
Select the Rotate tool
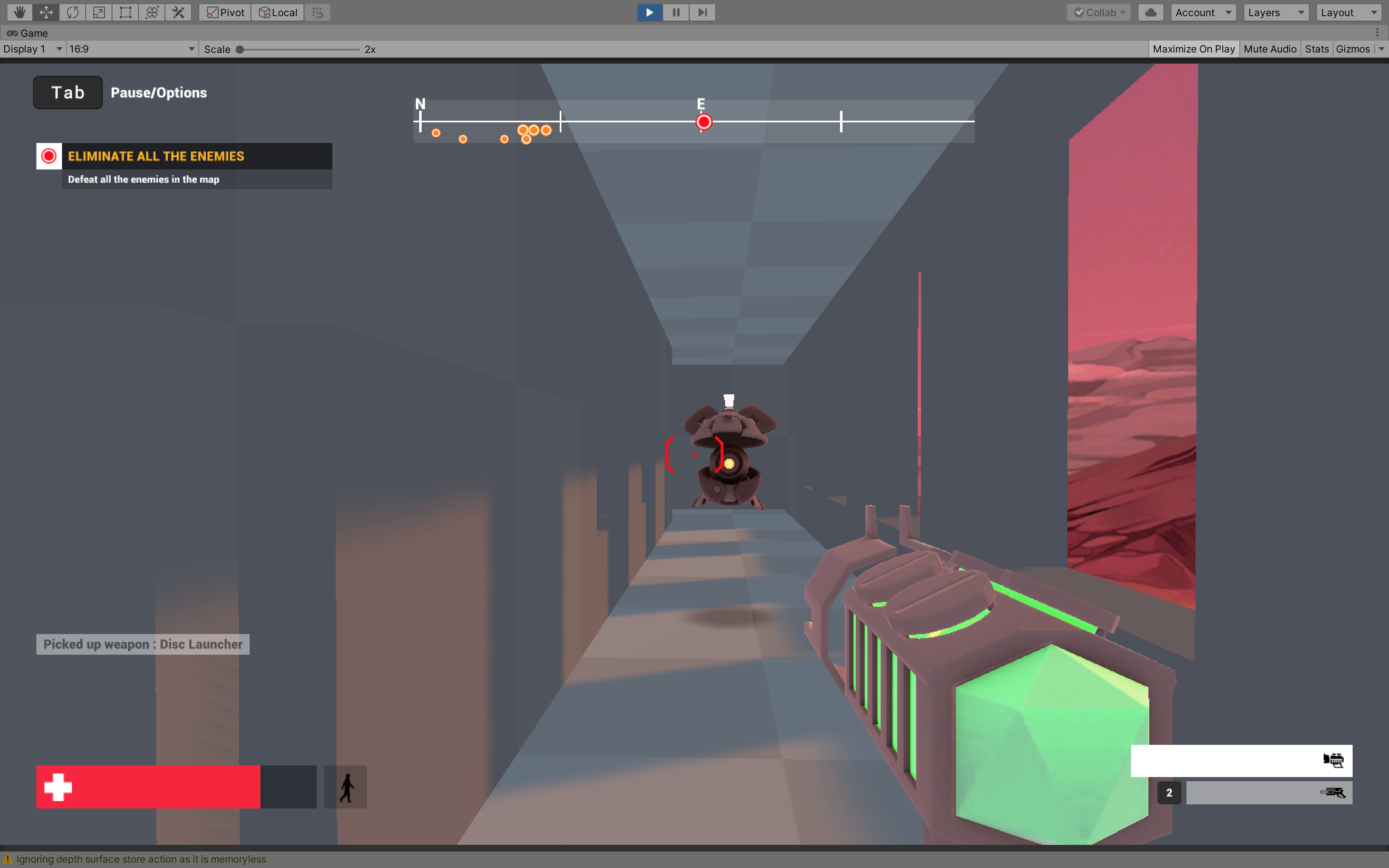click(73, 12)
